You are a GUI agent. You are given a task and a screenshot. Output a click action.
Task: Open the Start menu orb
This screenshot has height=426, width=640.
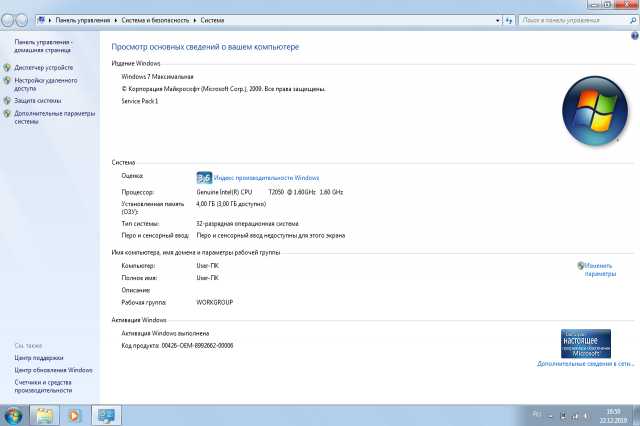click(x=13, y=416)
